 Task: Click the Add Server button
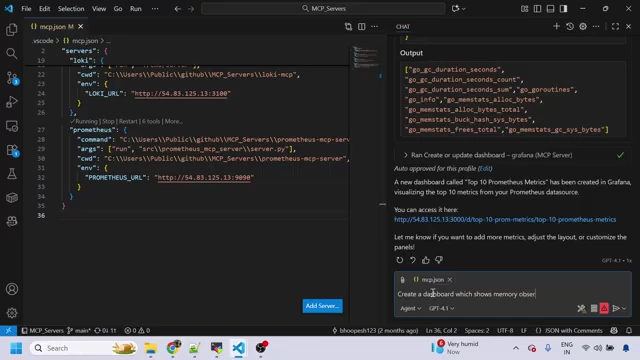coord(322,306)
